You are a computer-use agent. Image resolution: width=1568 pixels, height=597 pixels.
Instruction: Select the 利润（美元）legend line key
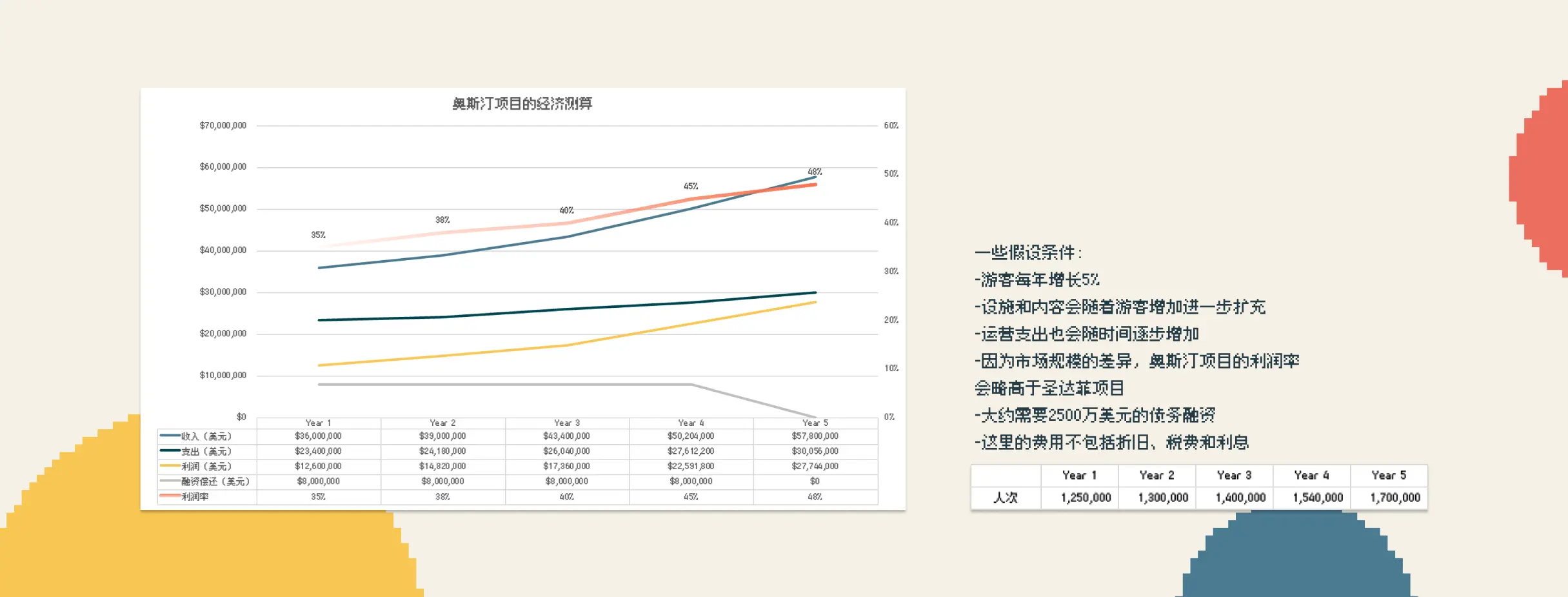(170, 466)
